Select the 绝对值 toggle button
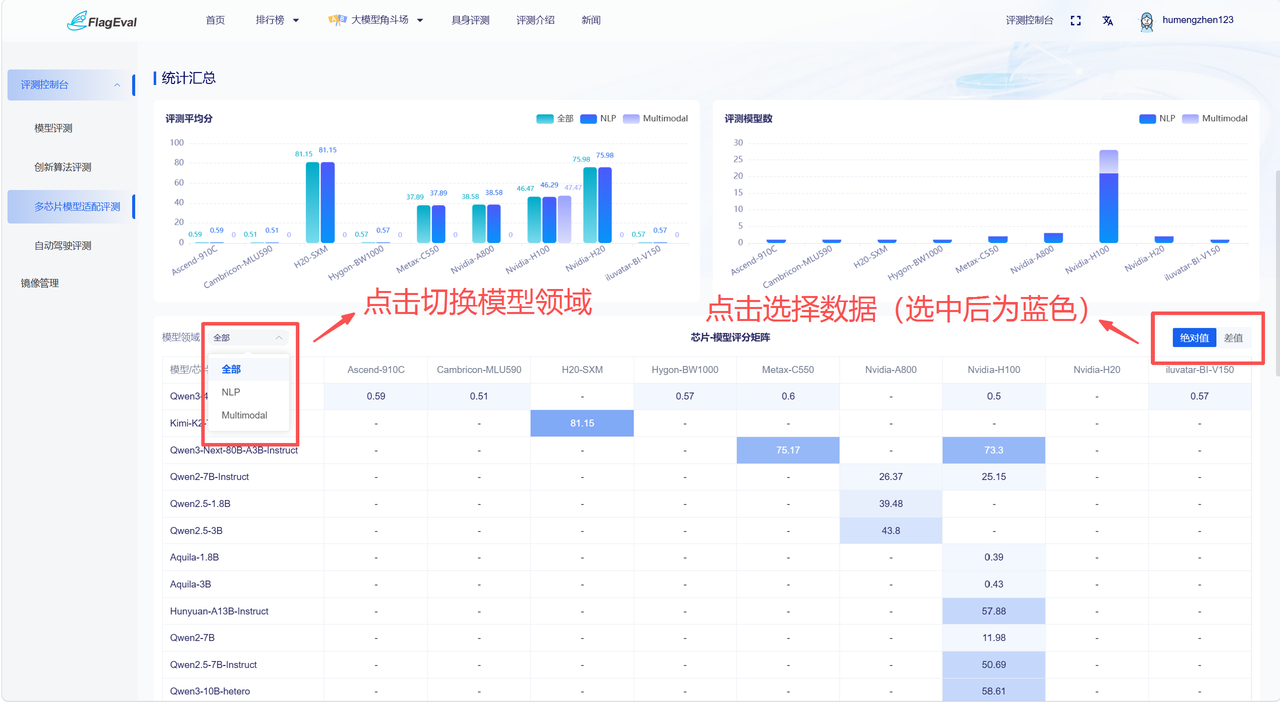This screenshot has width=1280, height=703. click(1195, 338)
